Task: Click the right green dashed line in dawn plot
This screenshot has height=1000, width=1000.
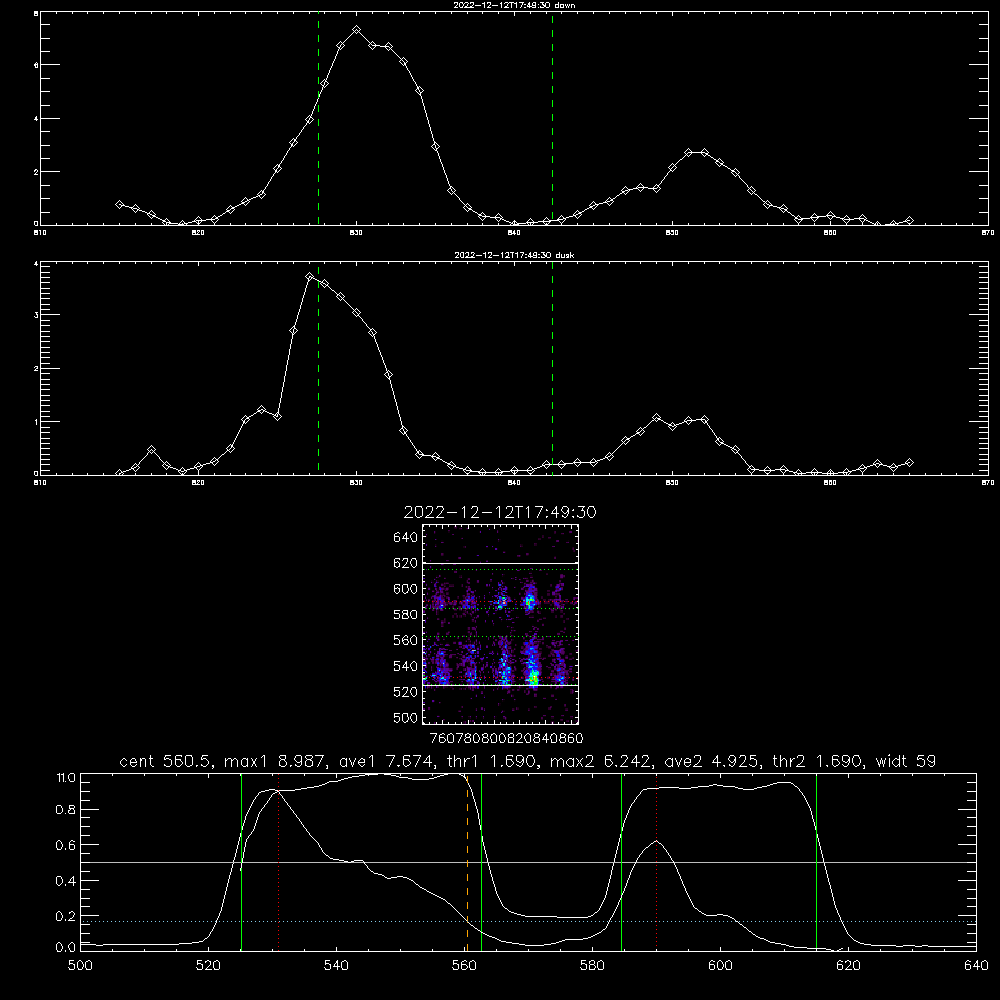Action: tap(552, 119)
